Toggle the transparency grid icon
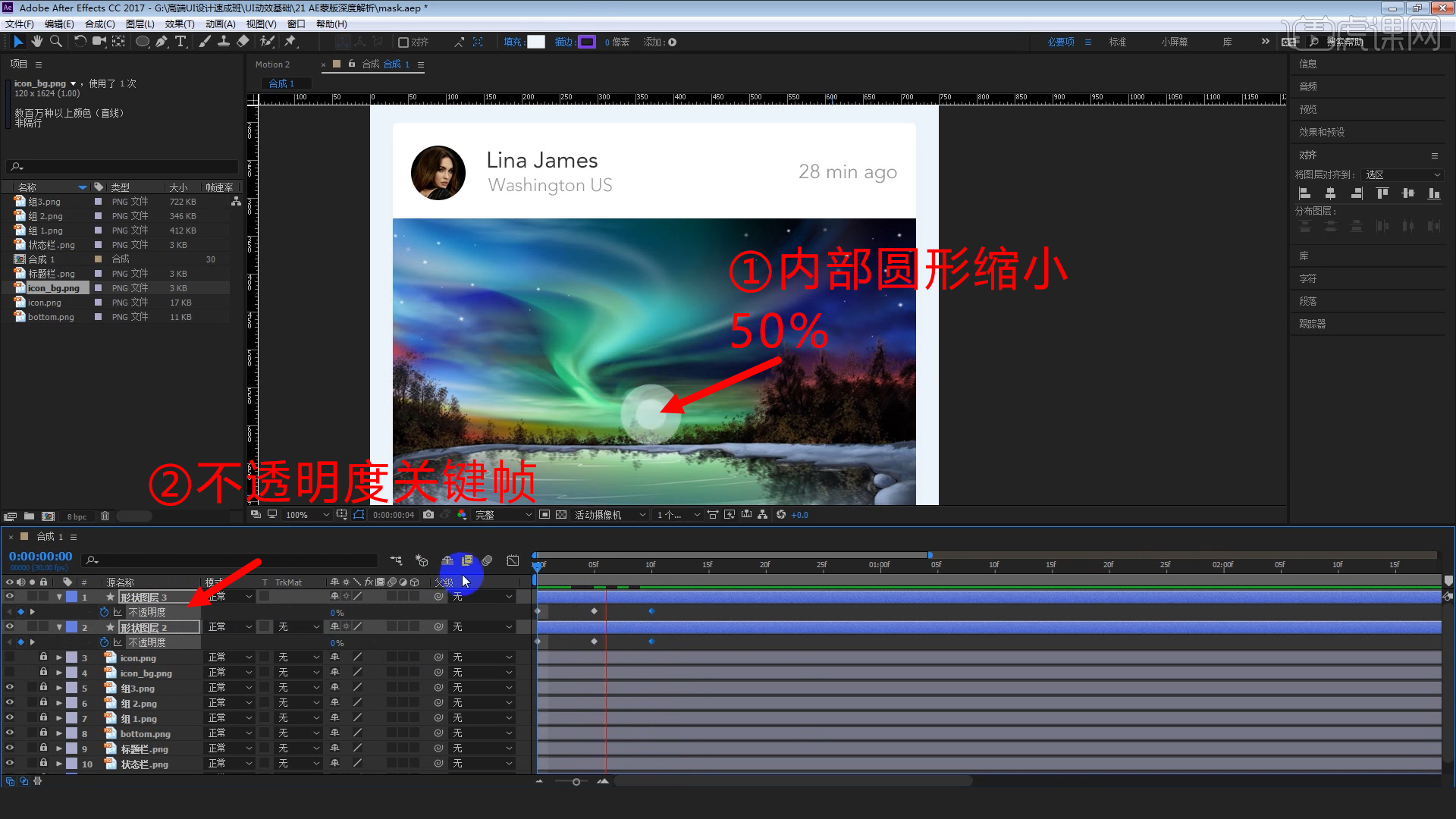The image size is (1456, 819). click(x=561, y=515)
